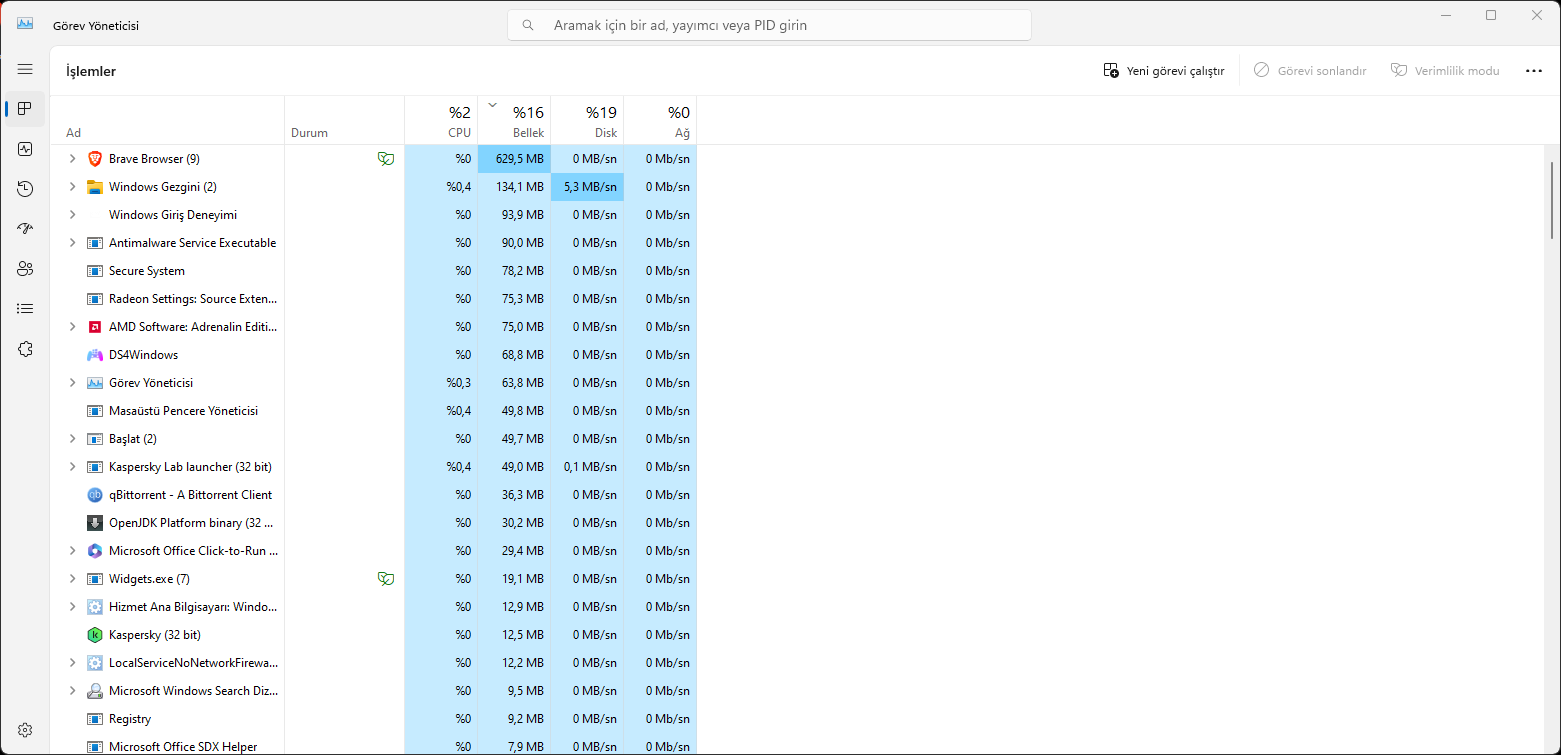Open the App history icon in sidebar
Screen dimensions: 1561x755
click(x=25, y=188)
